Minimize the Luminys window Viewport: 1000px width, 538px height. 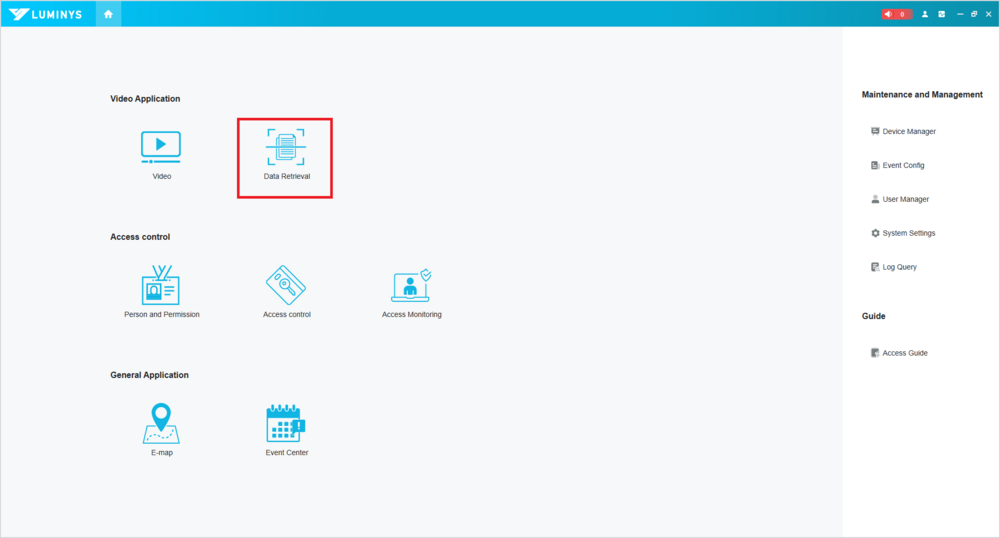[960, 14]
